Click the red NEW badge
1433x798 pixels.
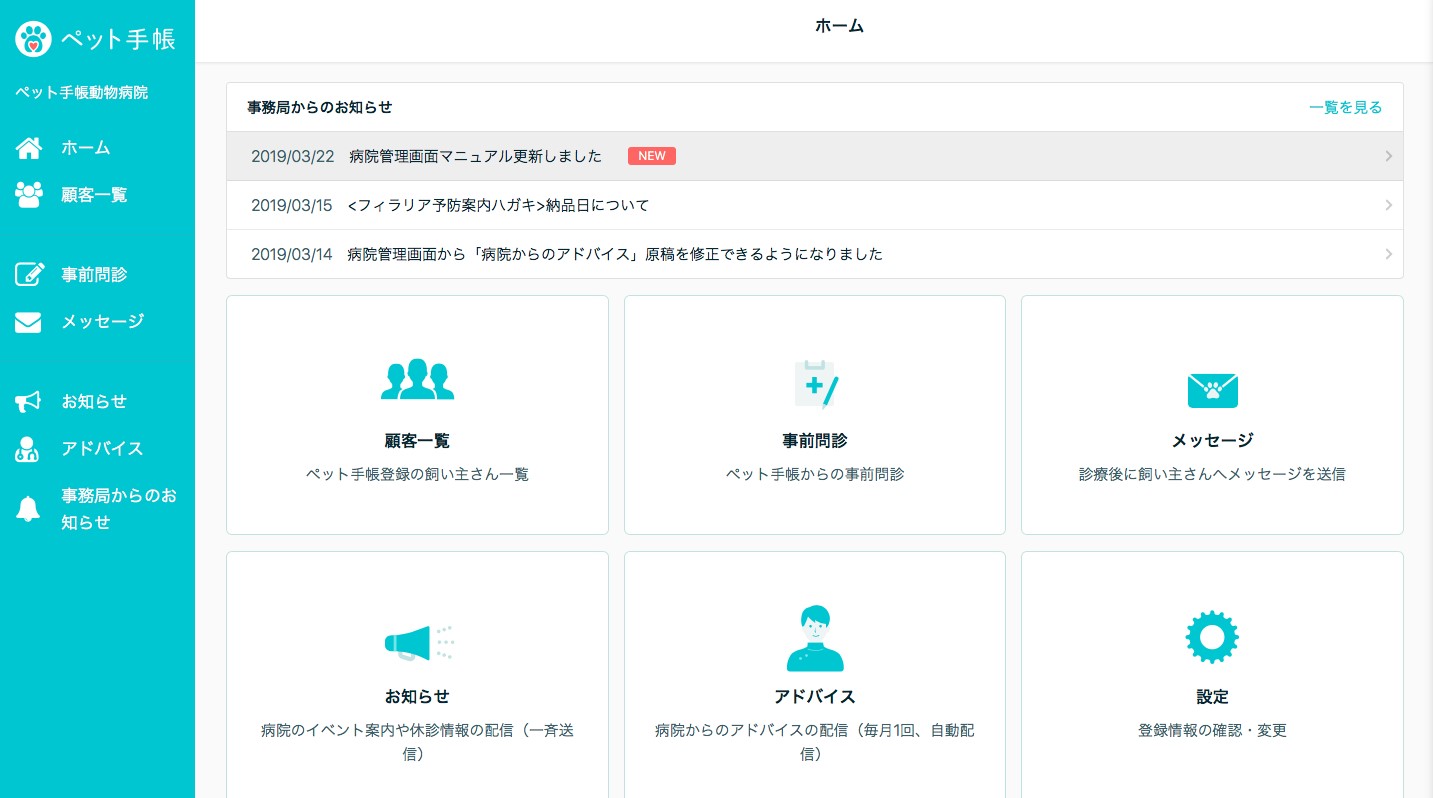click(x=652, y=156)
